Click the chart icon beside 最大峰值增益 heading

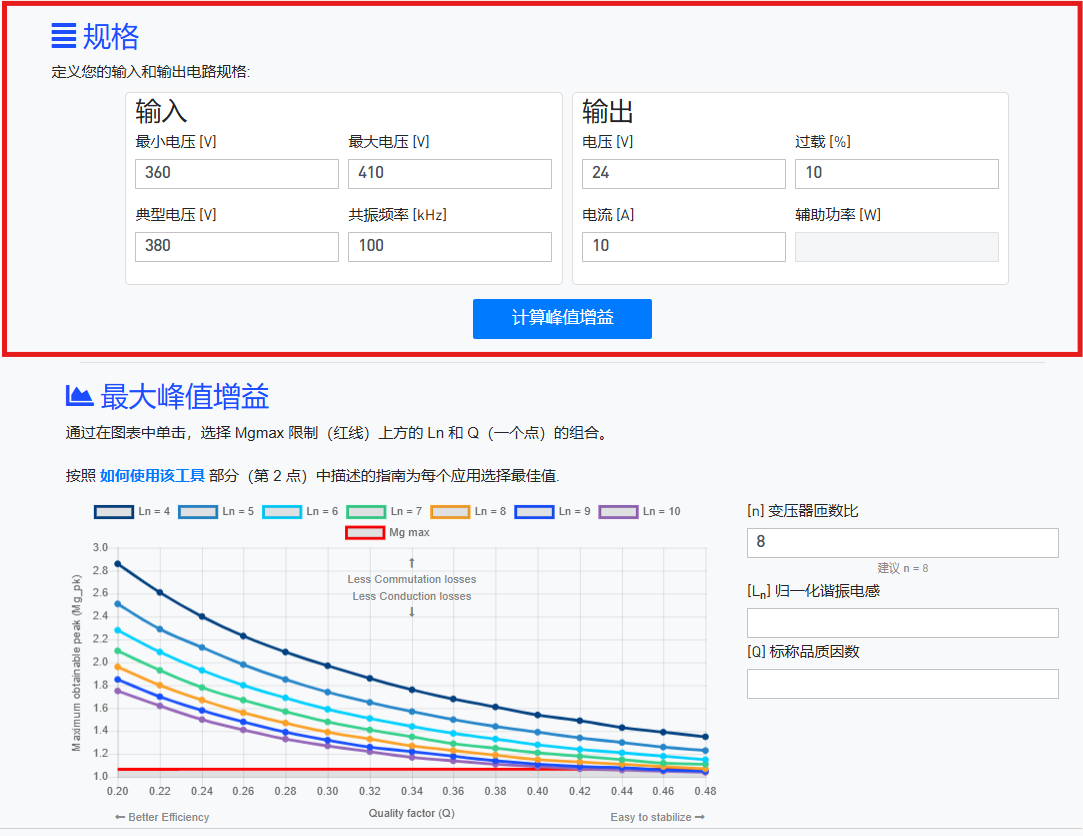79,396
